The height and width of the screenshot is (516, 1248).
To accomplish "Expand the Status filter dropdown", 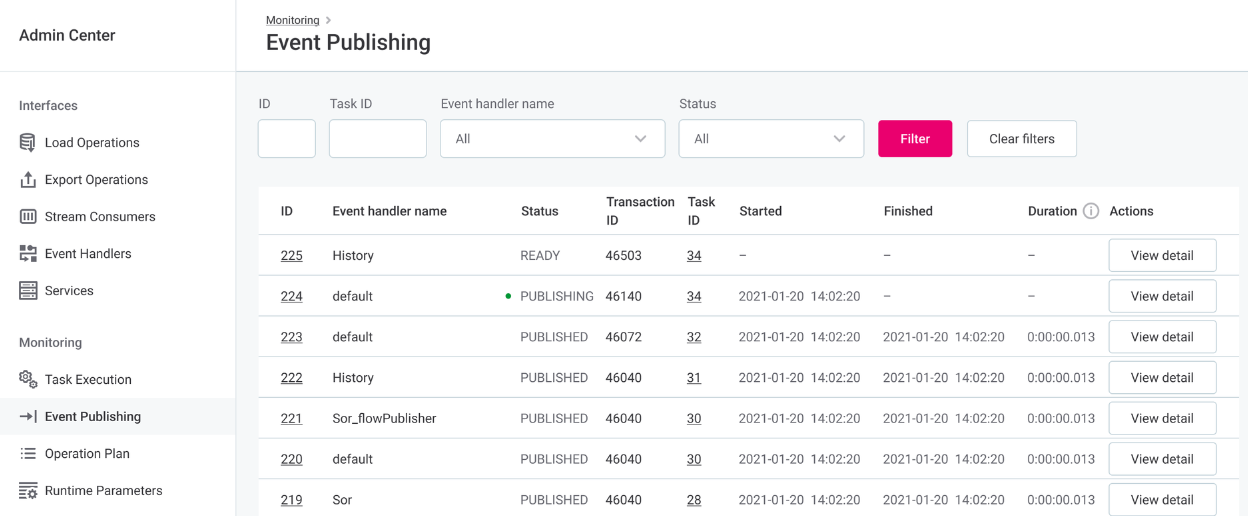I will point(770,139).
